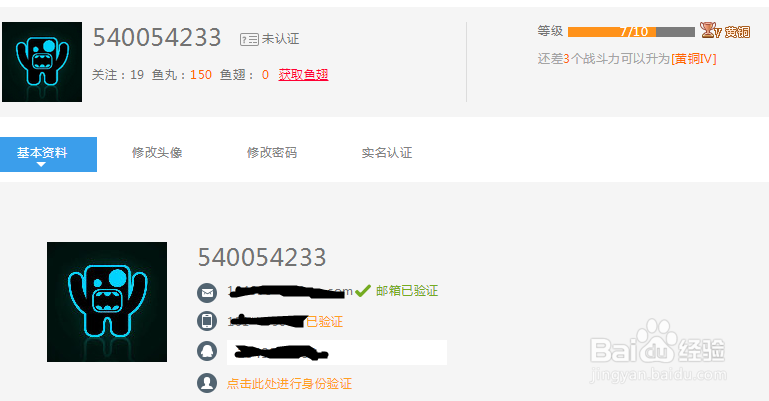The image size is (769, 401).
Task: Click the QQ number input field
Action: tap(337, 352)
